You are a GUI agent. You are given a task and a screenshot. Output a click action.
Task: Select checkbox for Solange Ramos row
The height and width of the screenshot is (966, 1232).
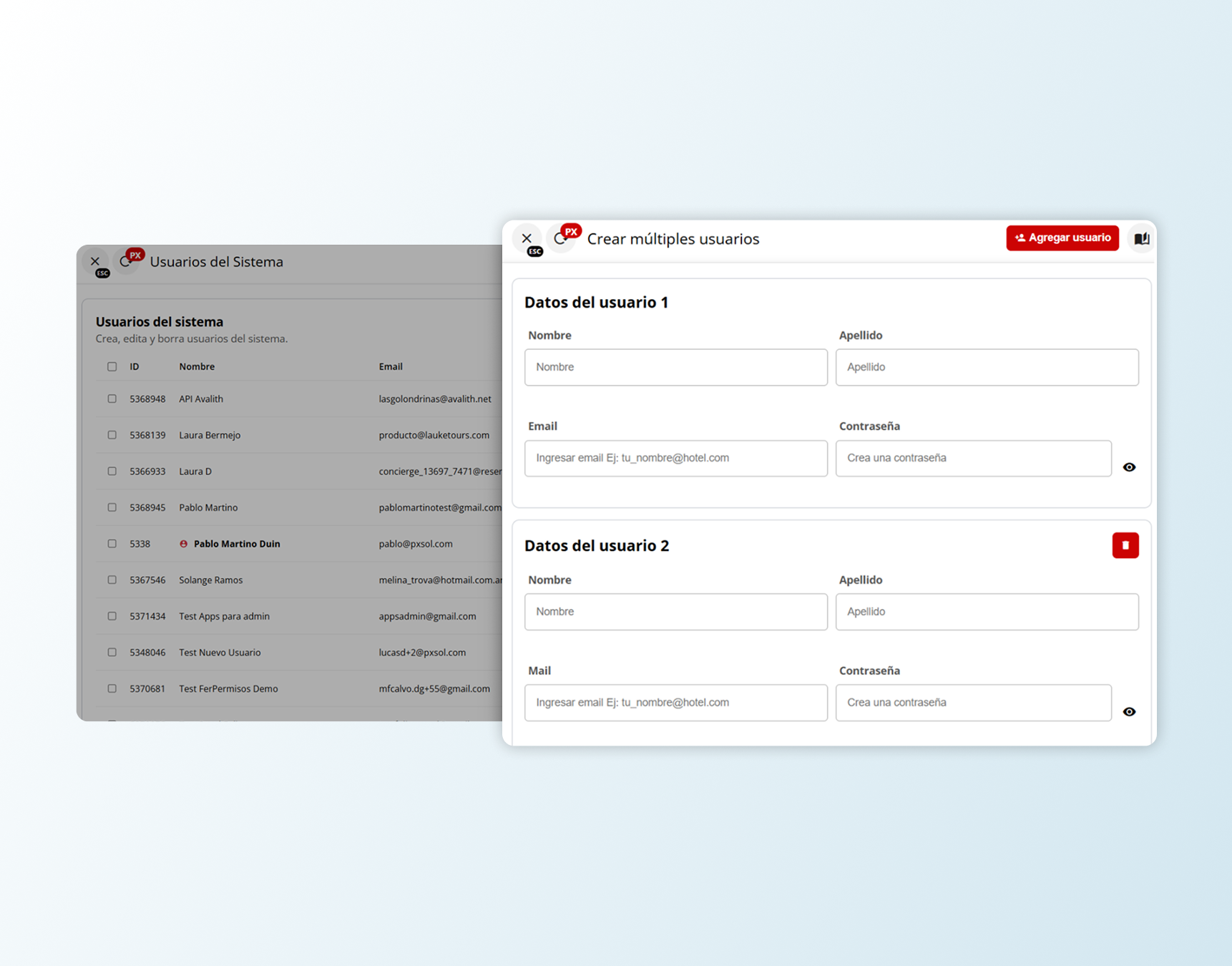(112, 580)
